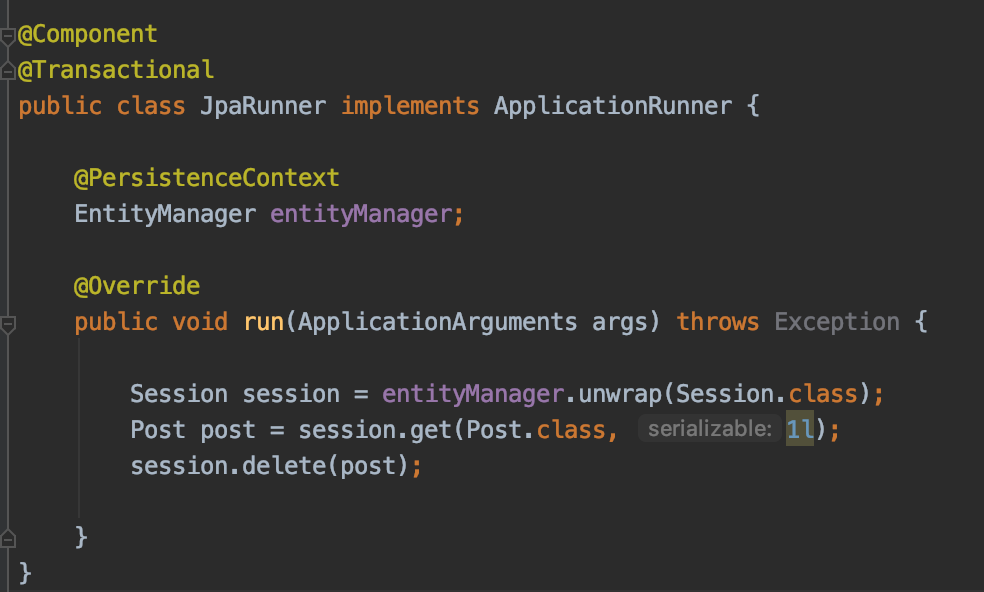Image resolution: width=984 pixels, height=592 pixels.
Task: Click the run method name
Action: pos(264,322)
